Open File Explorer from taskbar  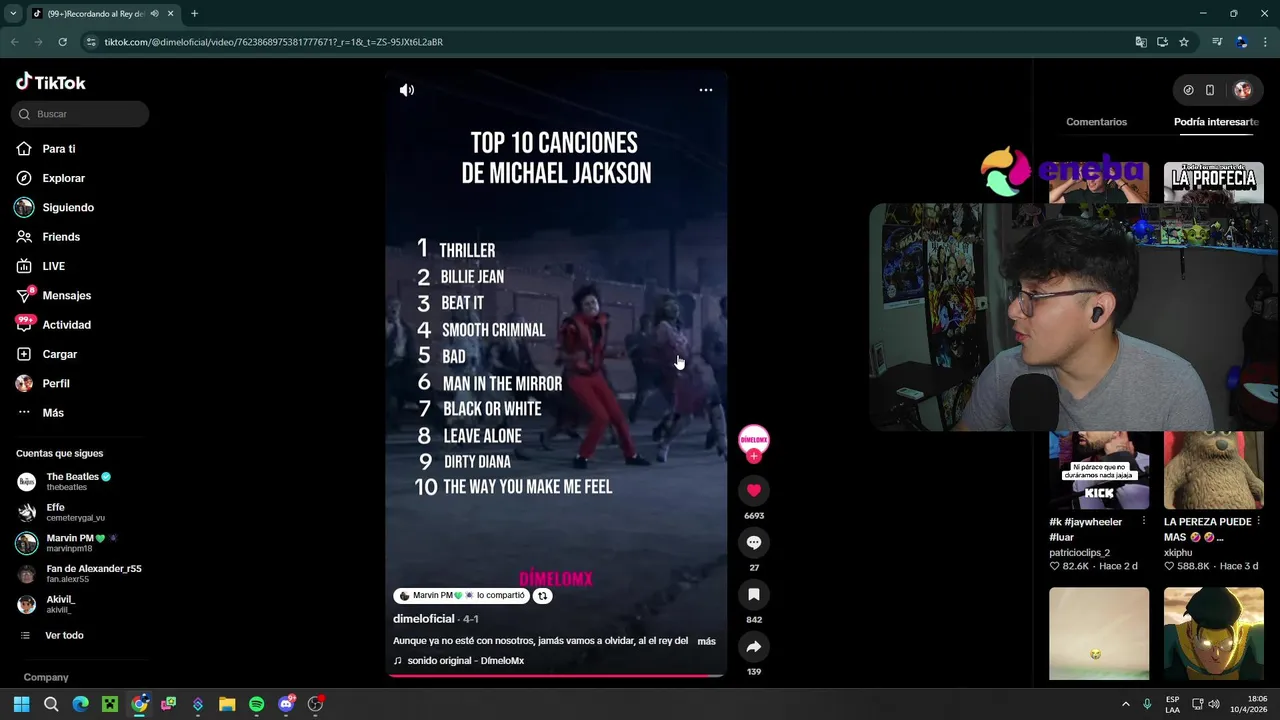click(227, 704)
